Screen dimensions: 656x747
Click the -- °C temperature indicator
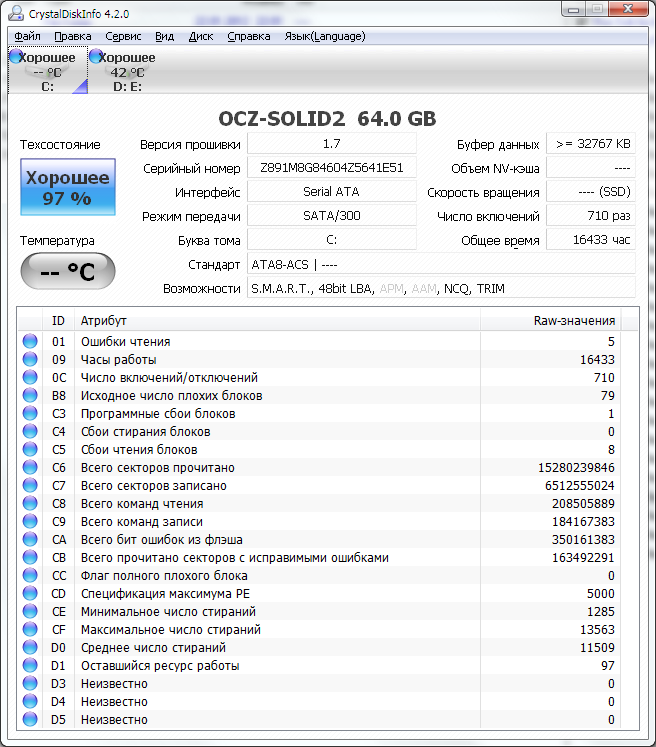point(68,271)
